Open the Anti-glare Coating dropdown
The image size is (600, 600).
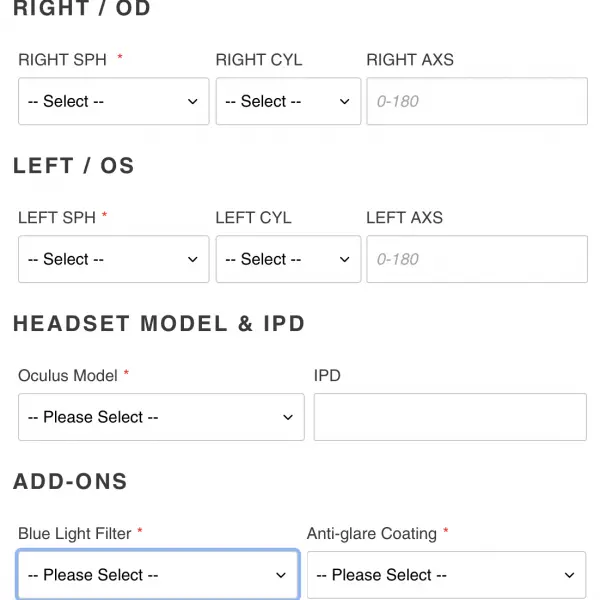(x=447, y=575)
